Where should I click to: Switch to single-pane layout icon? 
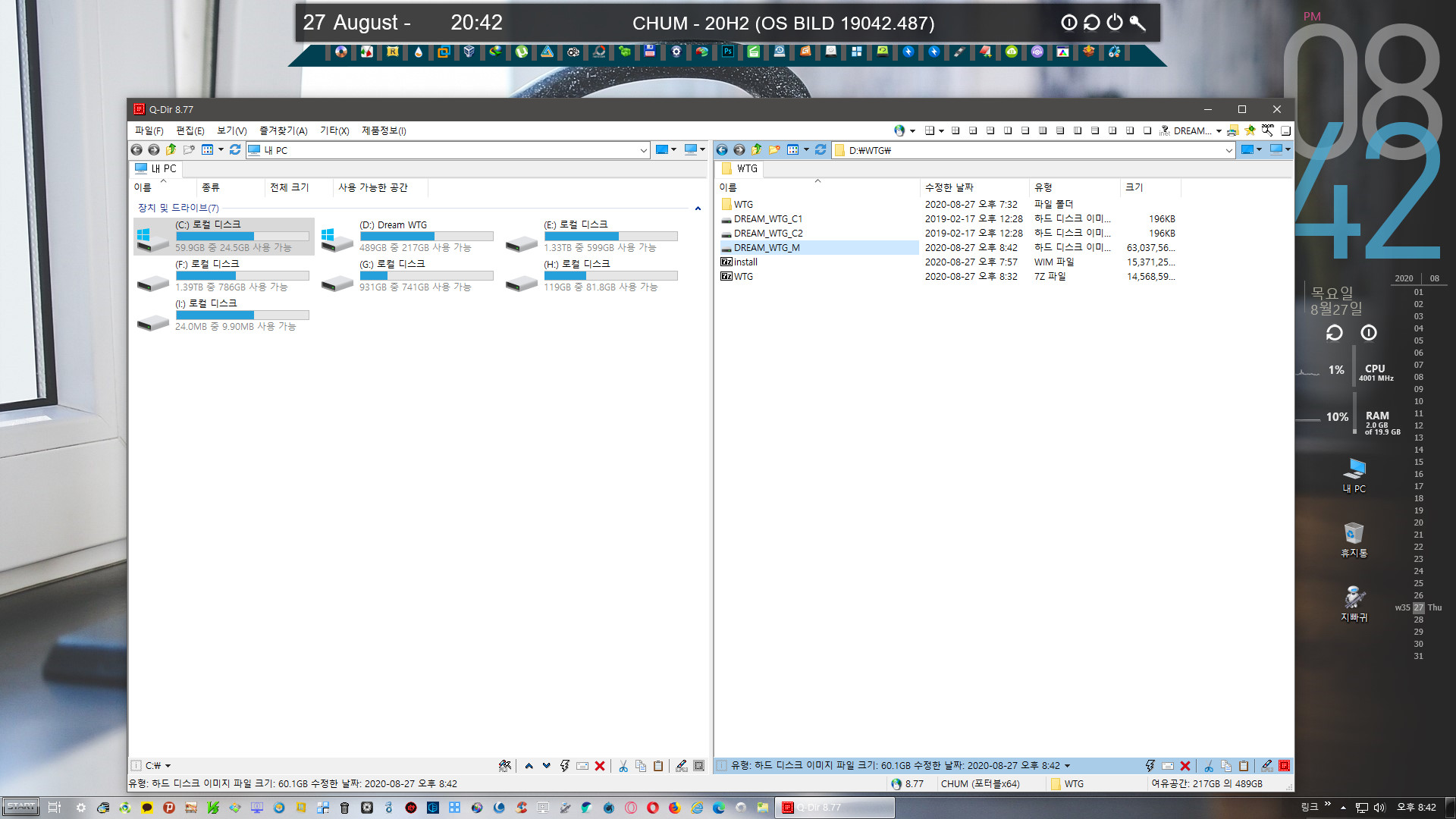pyautogui.click(x=1147, y=130)
